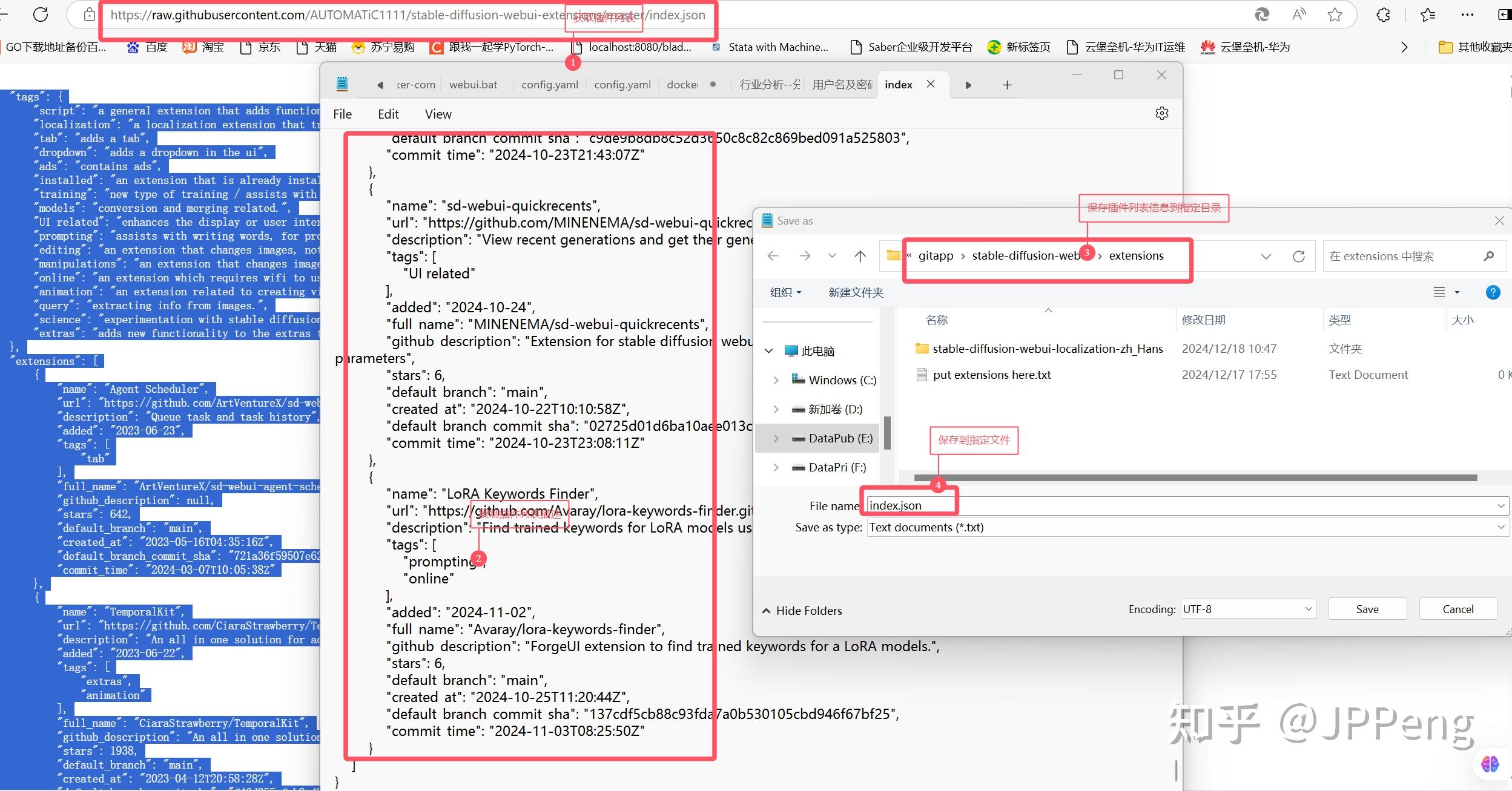Screen dimensions: 1512x791
Task: Open the Edit menu in Notepad
Action: click(x=388, y=114)
